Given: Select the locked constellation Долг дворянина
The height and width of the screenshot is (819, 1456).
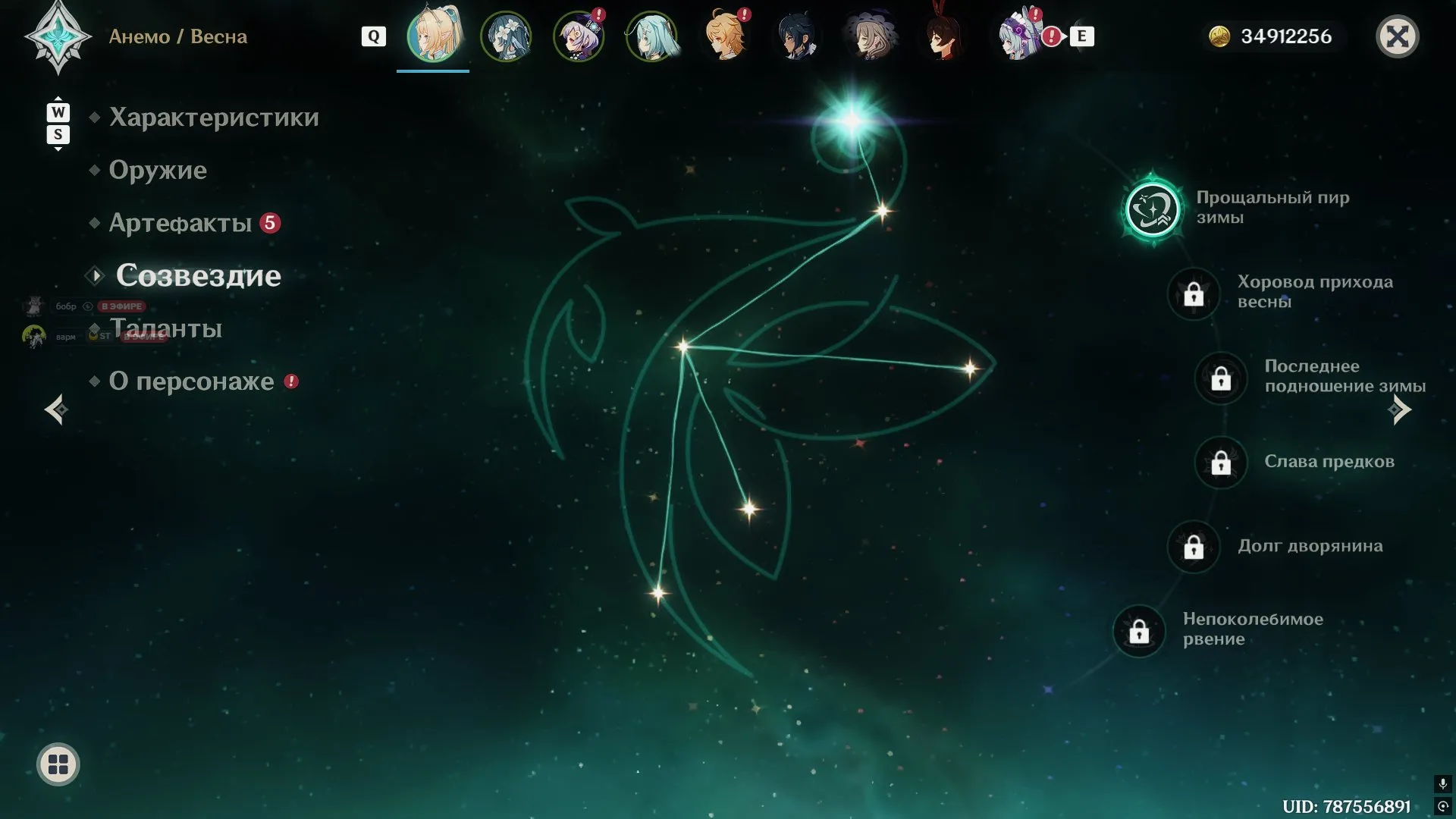Looking at the screenshot, I should tap(1194, 547).
